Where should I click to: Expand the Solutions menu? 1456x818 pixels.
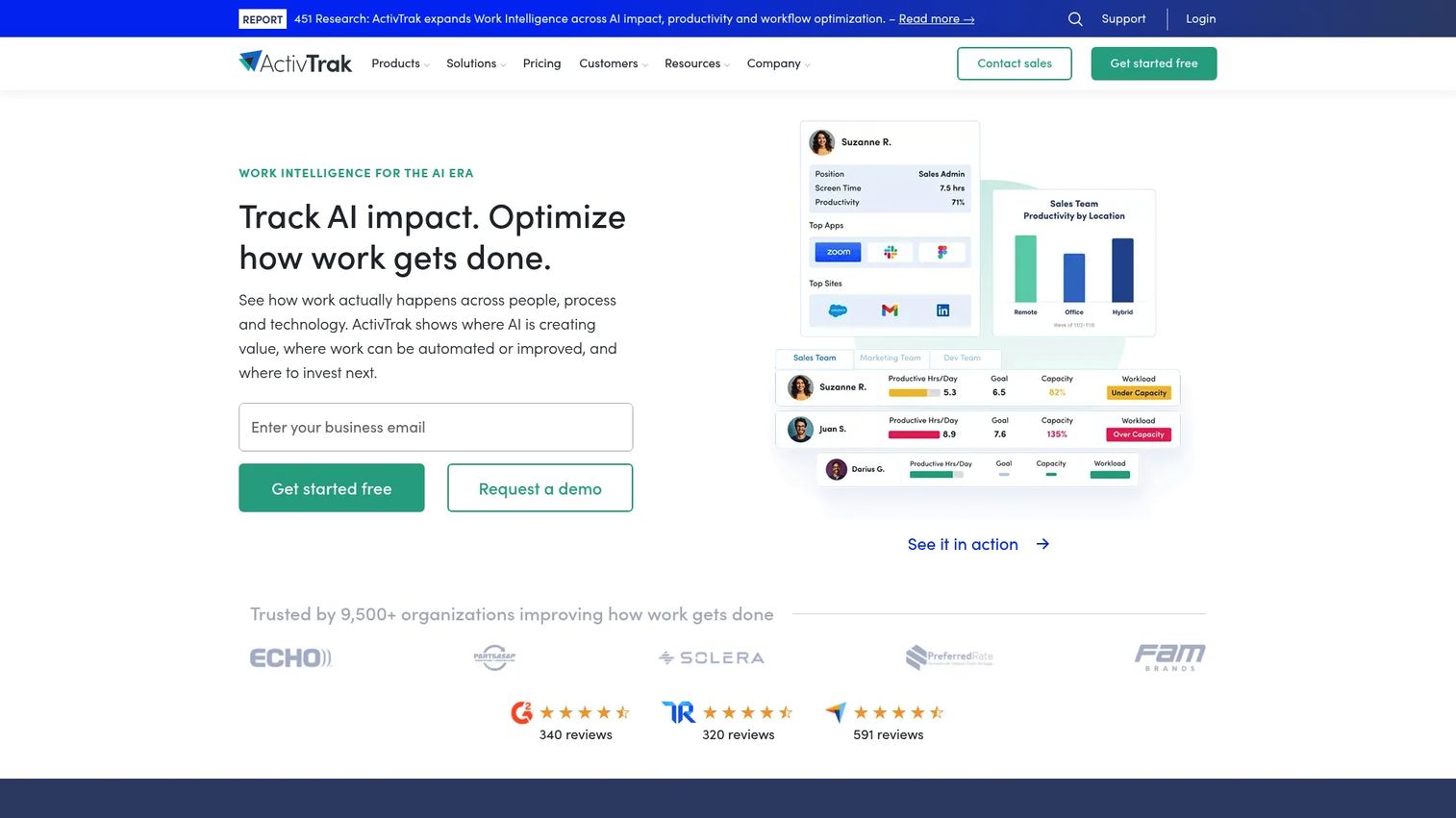476,63
